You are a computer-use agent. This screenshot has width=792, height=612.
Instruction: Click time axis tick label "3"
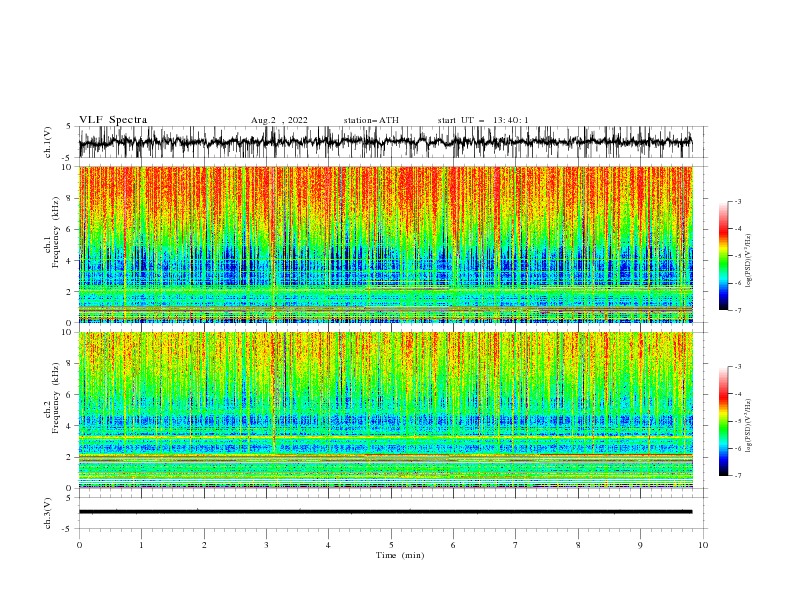[266, 545]
